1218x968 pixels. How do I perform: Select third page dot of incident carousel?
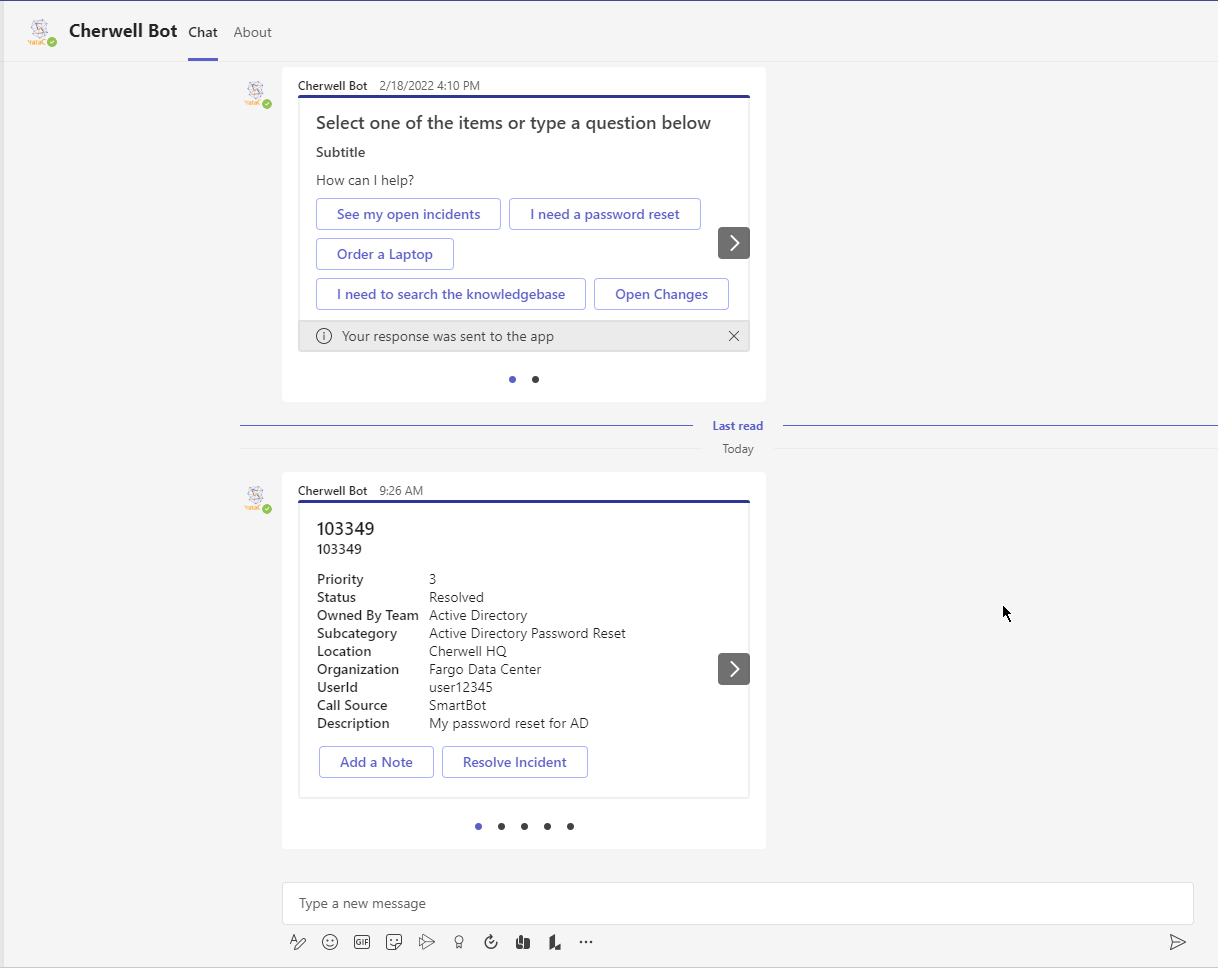tap(524, 826)
